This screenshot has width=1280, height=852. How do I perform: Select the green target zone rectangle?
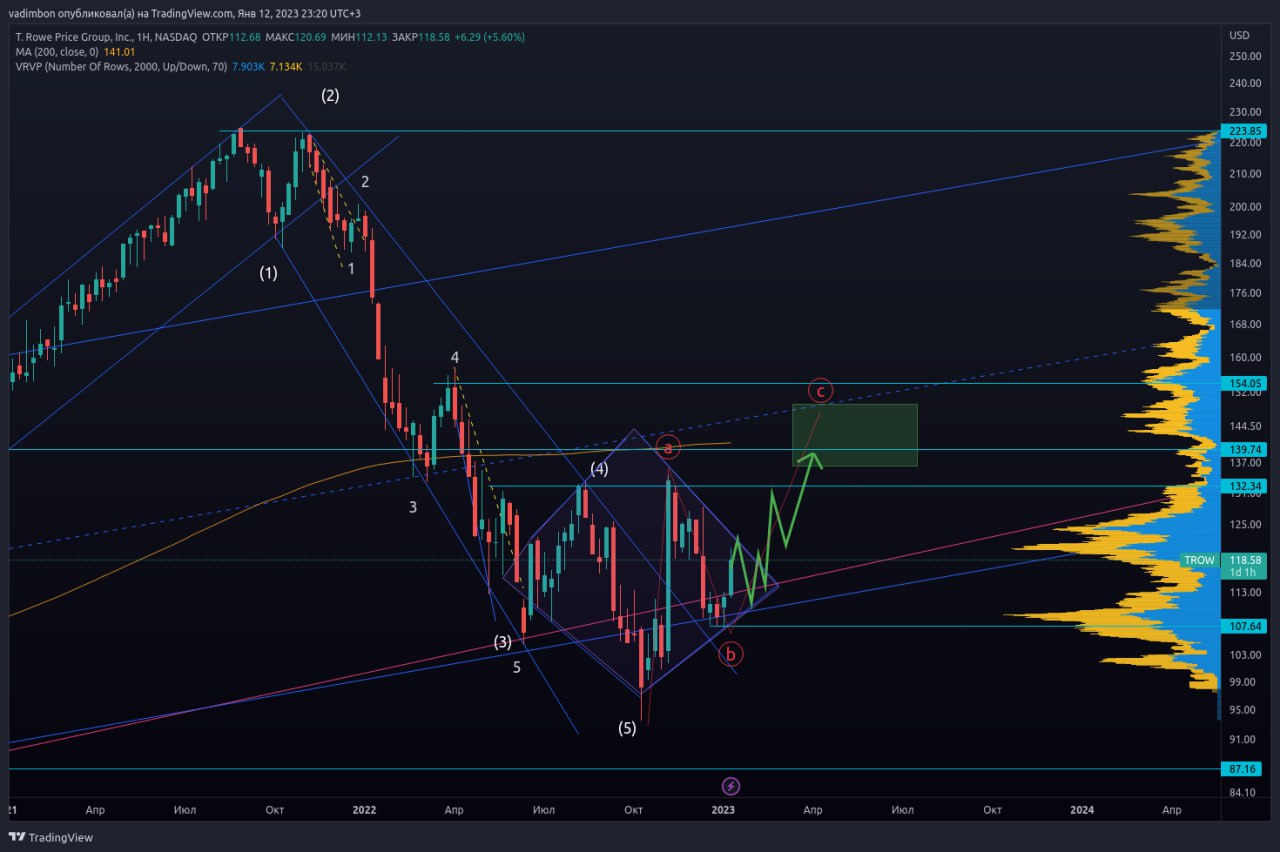(854, 435)
